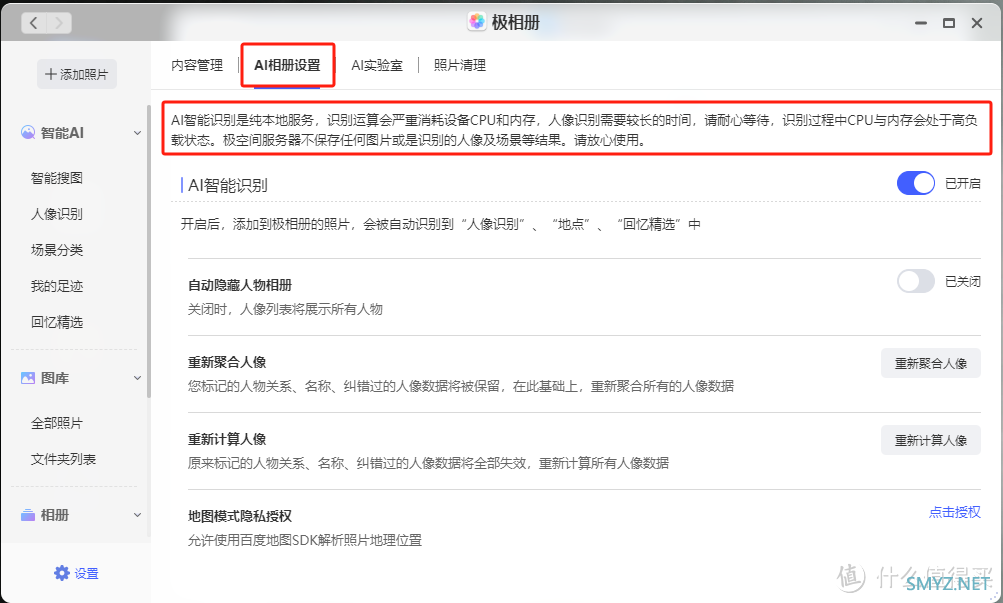1003x603 pixels.
Task: Click text 允许使用百度地图SDK解析照片地理位置
Action: pyautogui.click(x=304, y=540)
